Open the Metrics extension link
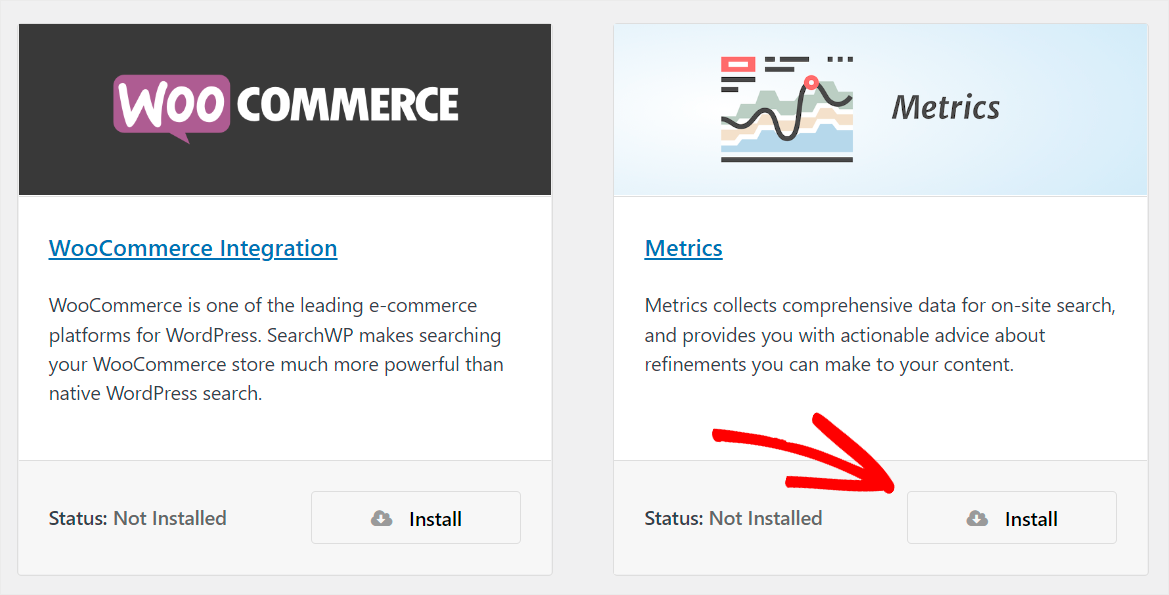 coord(683,248)
